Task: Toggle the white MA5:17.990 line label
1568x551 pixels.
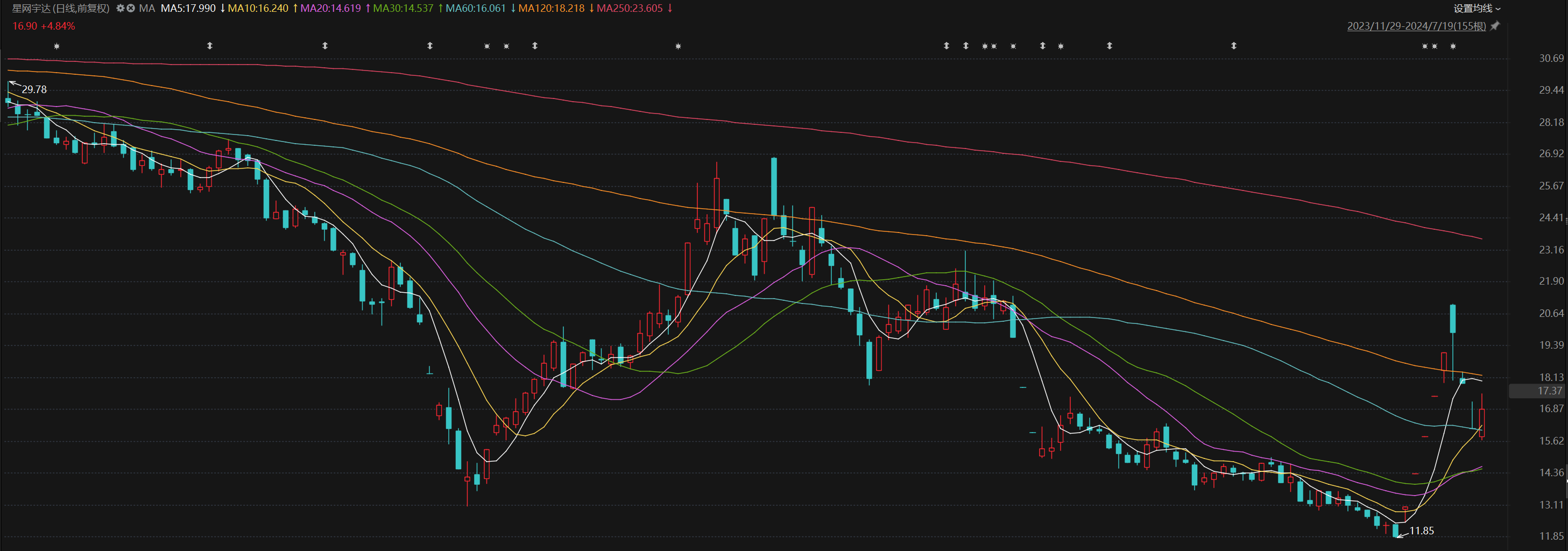Action: point(188,9)
